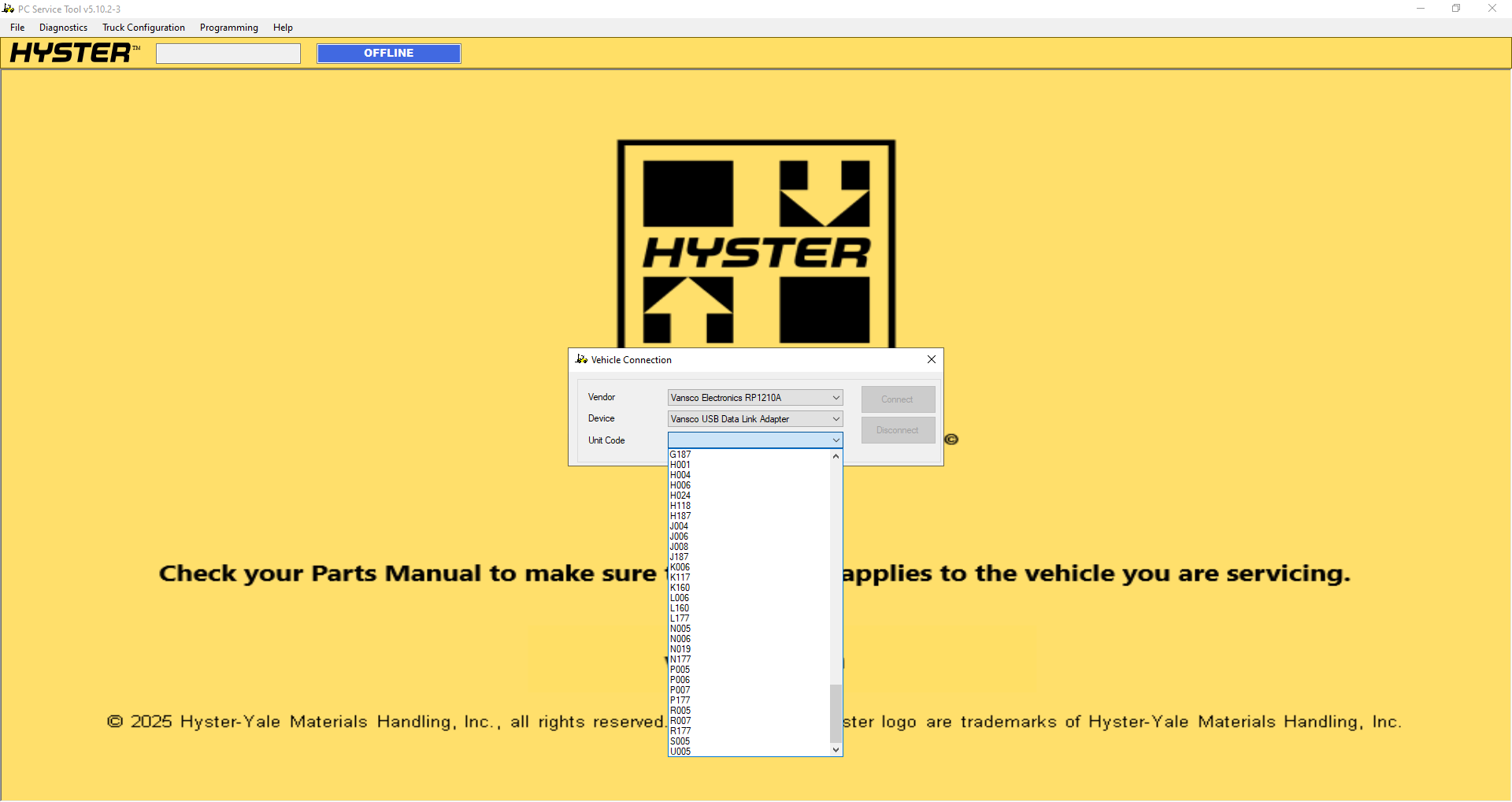This screenshot has height=802, width=1512.
Task: Select unit code L177
Action: click(x=749, y=618)
